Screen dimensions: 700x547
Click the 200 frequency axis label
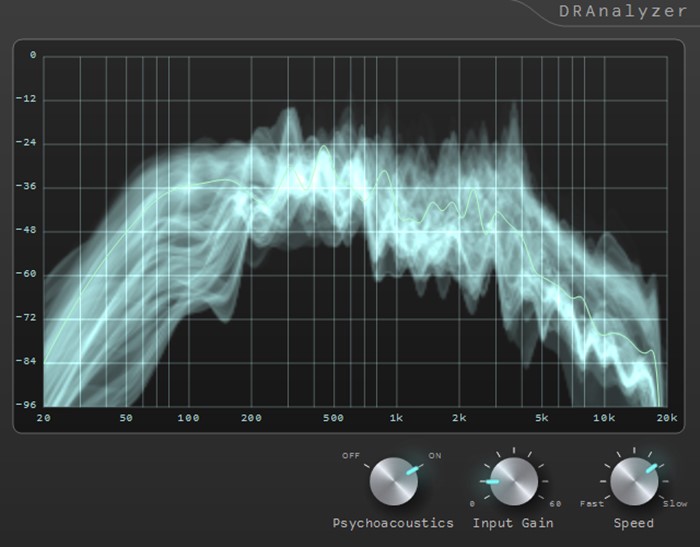[251, 418]
